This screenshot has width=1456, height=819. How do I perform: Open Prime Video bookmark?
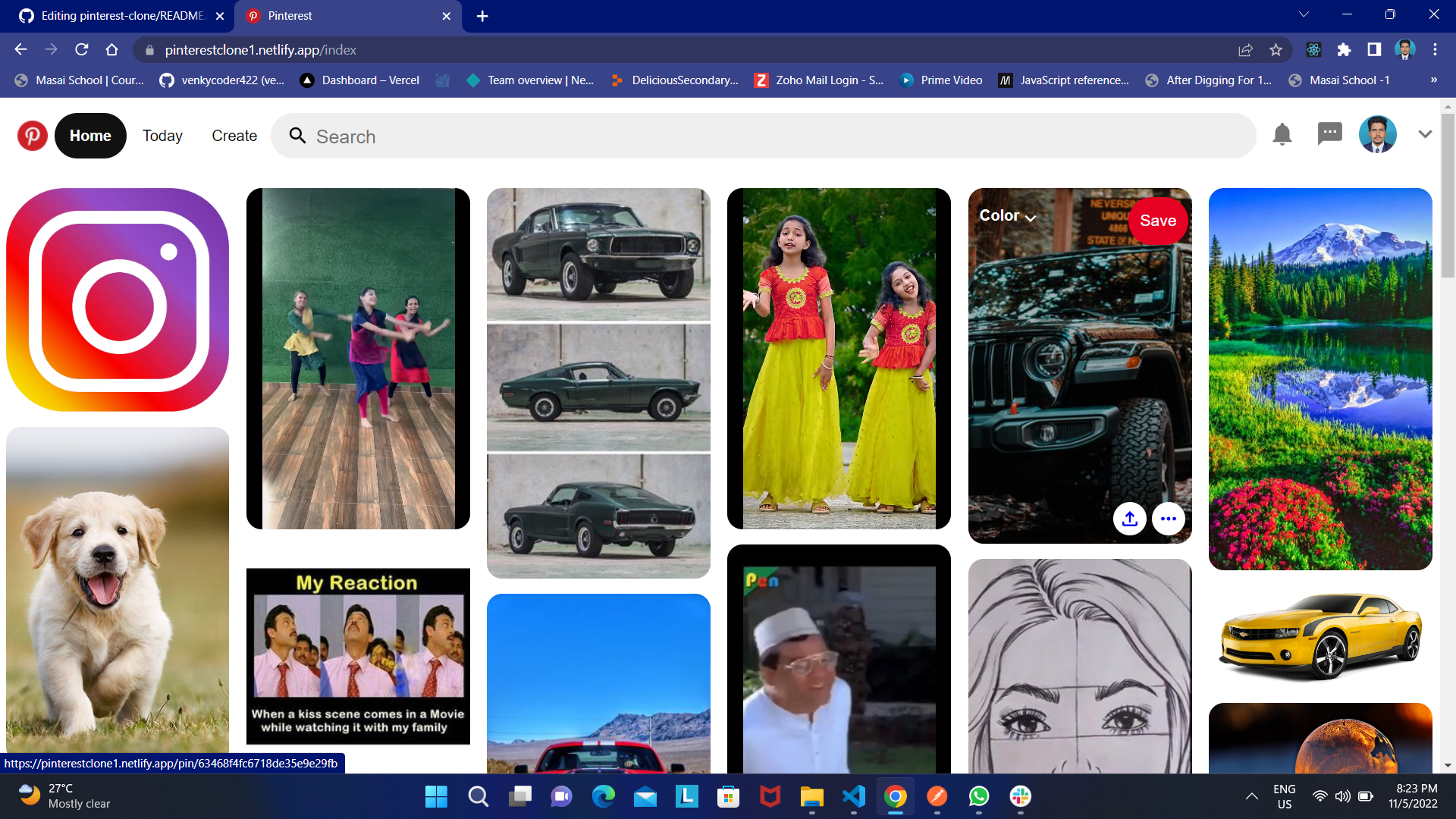[941, 80]
